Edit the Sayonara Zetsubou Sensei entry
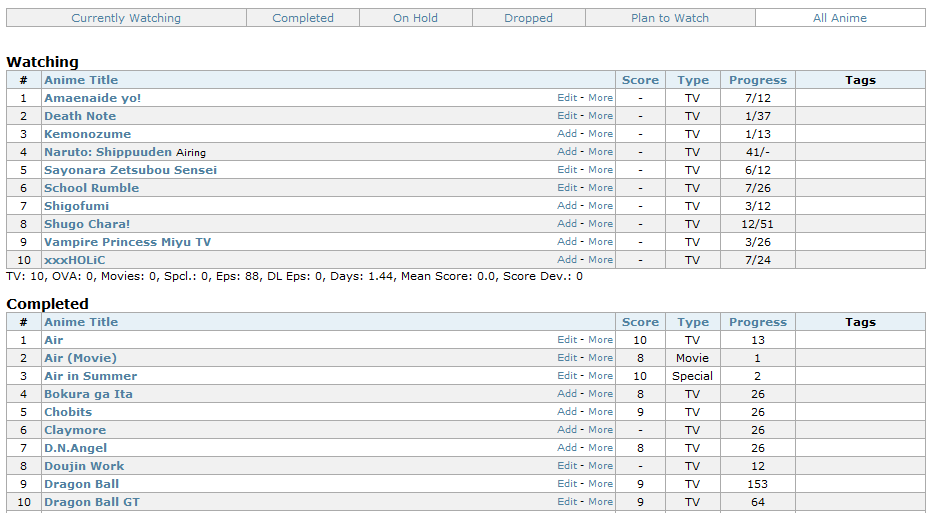 tap(567, 169)
